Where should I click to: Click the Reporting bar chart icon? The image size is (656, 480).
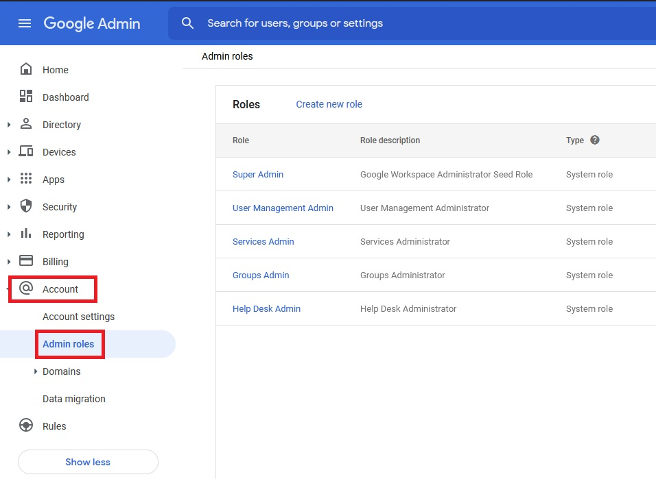click(x=26, y=234)
